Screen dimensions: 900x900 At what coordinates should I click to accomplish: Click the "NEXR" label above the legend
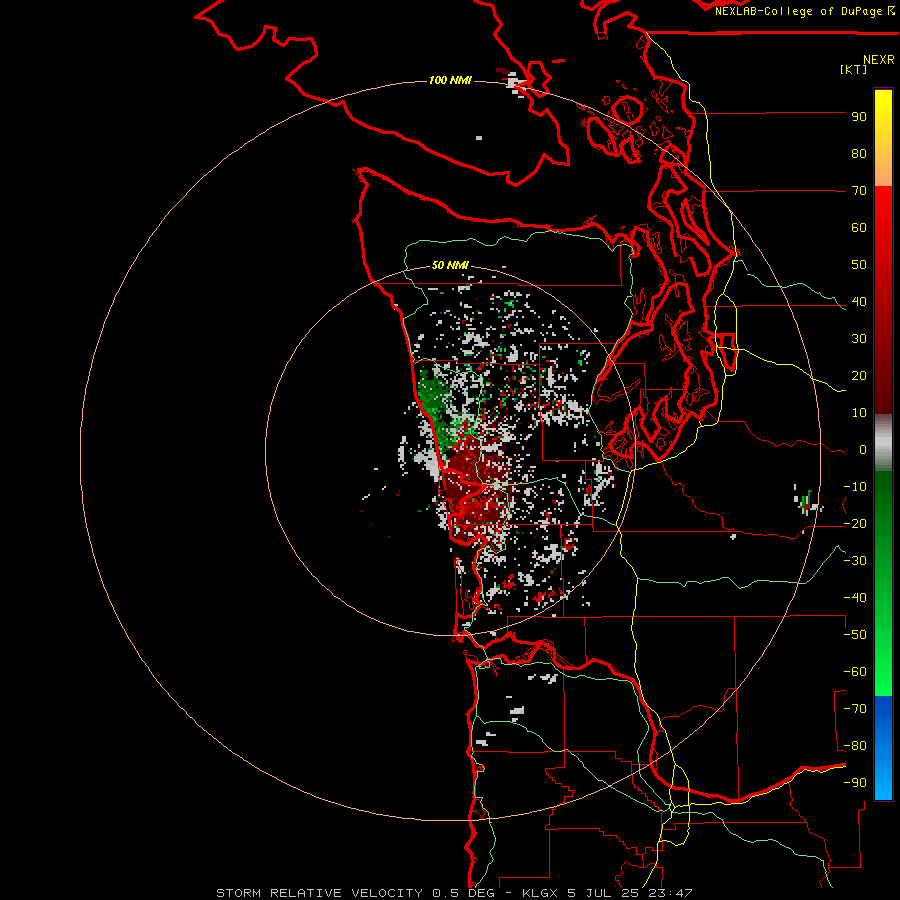pos(879,60)
